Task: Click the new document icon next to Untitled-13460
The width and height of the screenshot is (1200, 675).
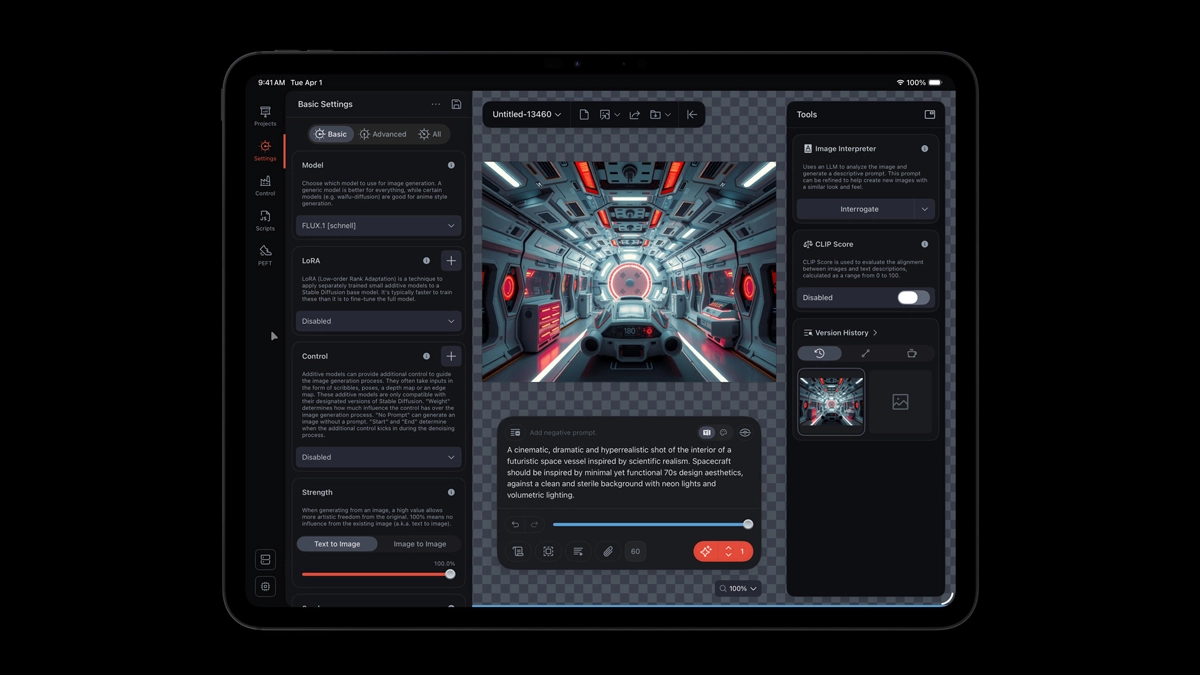Action: click(x=584, y=114)
